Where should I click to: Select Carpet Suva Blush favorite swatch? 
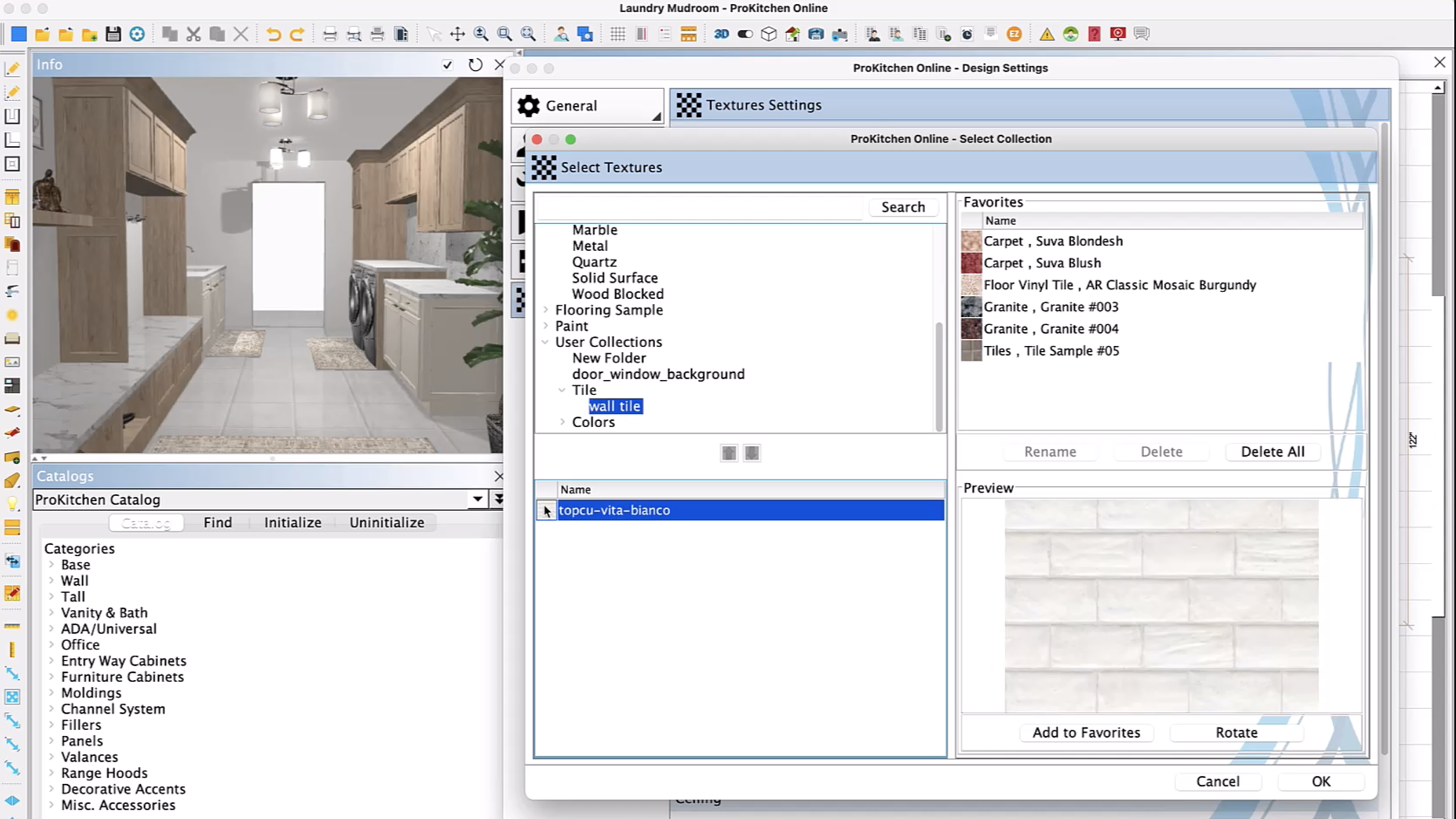click(971, 263)
